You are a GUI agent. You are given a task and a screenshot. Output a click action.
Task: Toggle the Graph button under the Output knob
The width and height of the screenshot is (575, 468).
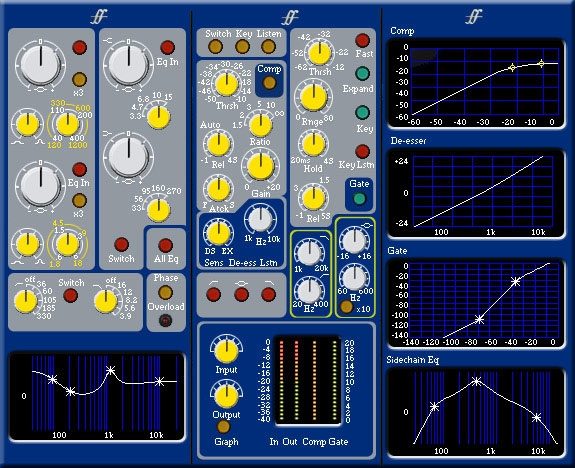223,427
